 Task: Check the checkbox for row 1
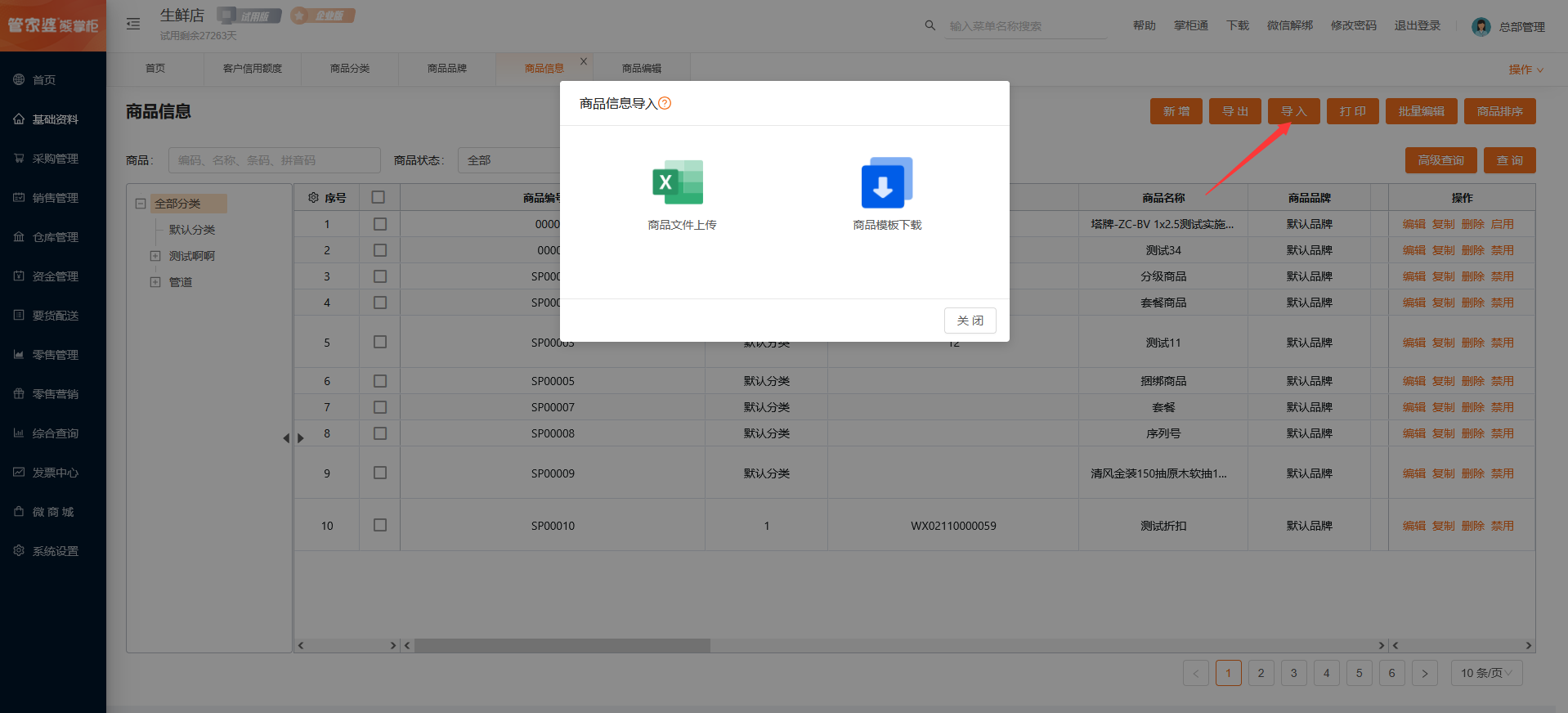380,223
